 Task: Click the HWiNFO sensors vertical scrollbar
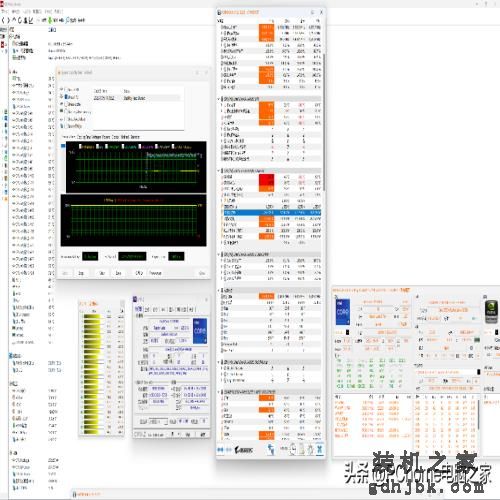tap(324, 122)
